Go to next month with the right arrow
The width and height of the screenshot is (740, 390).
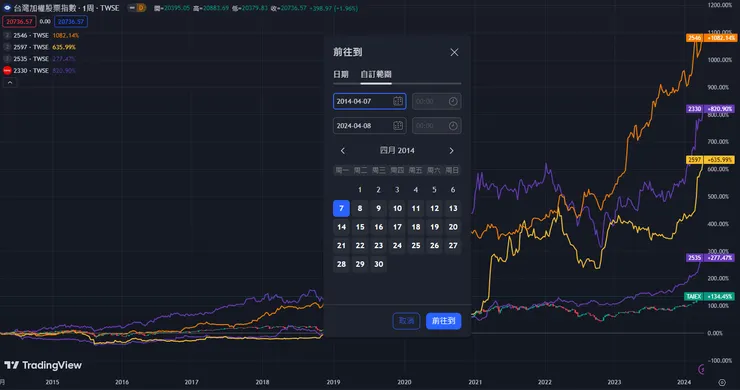(452, 151)
